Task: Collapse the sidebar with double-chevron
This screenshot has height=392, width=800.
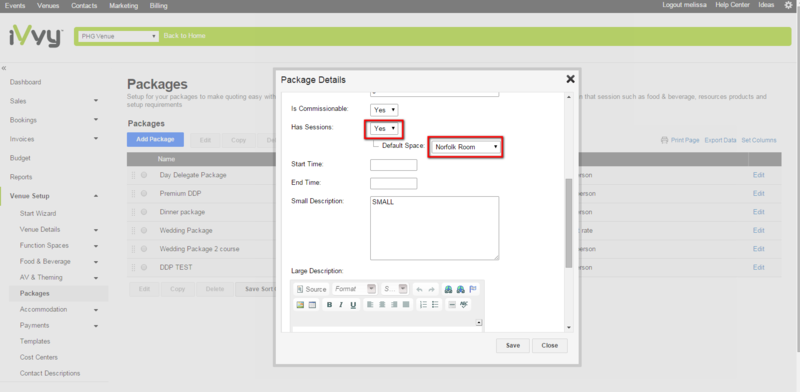Action: 4,68
